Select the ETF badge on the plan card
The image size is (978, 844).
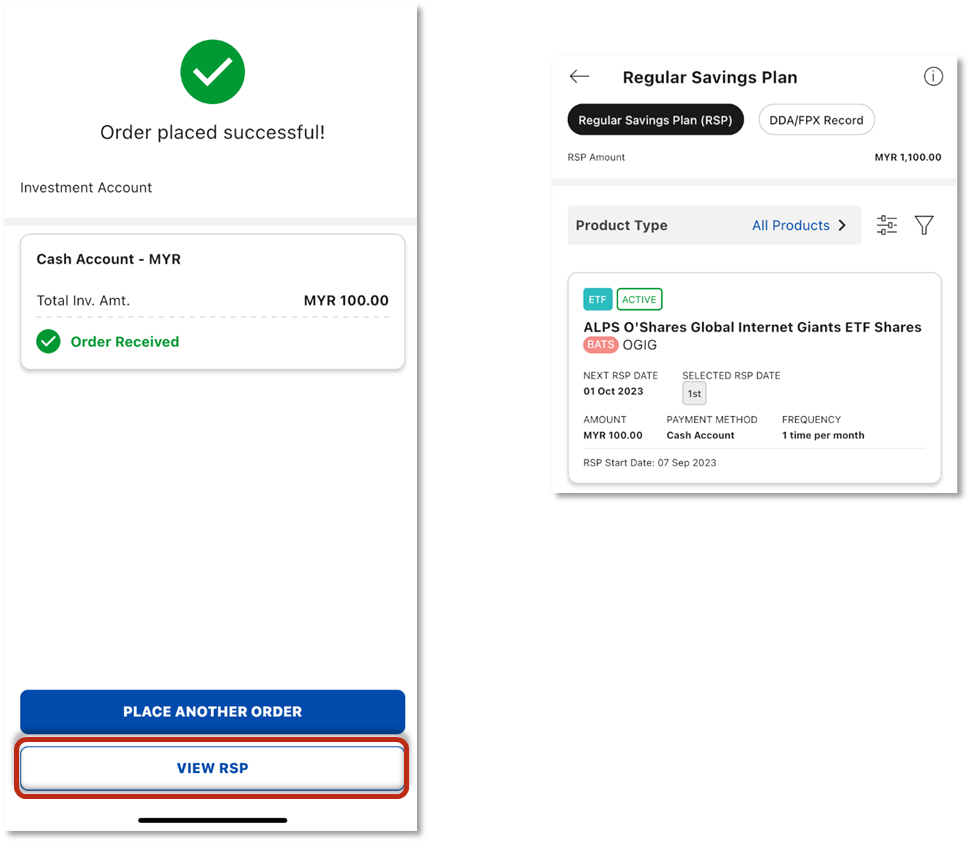coord(597,299)
